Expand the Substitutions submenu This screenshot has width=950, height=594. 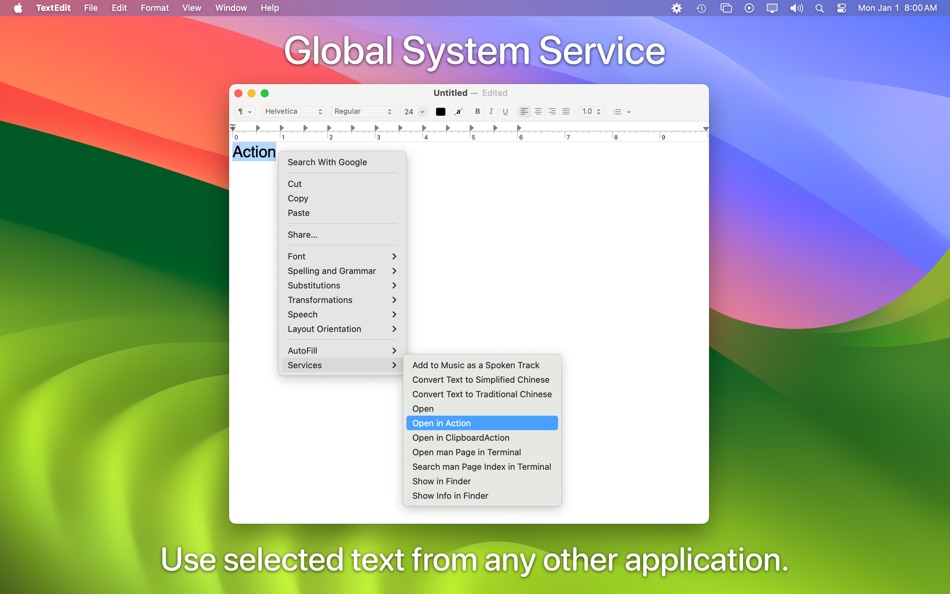[x=342, y=285]
